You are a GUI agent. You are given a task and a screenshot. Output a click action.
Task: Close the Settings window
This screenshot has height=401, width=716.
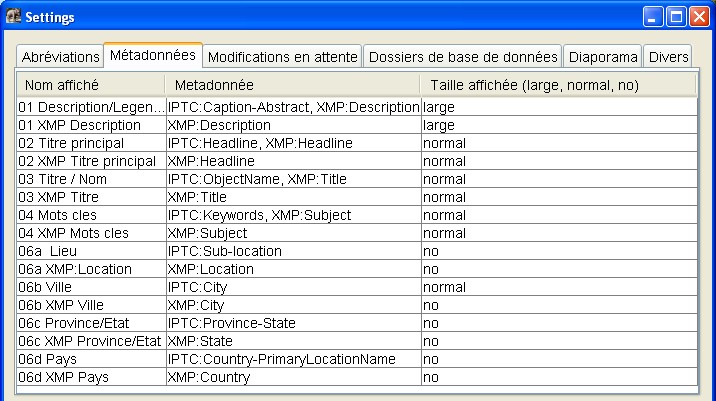[x=699, y=17]
